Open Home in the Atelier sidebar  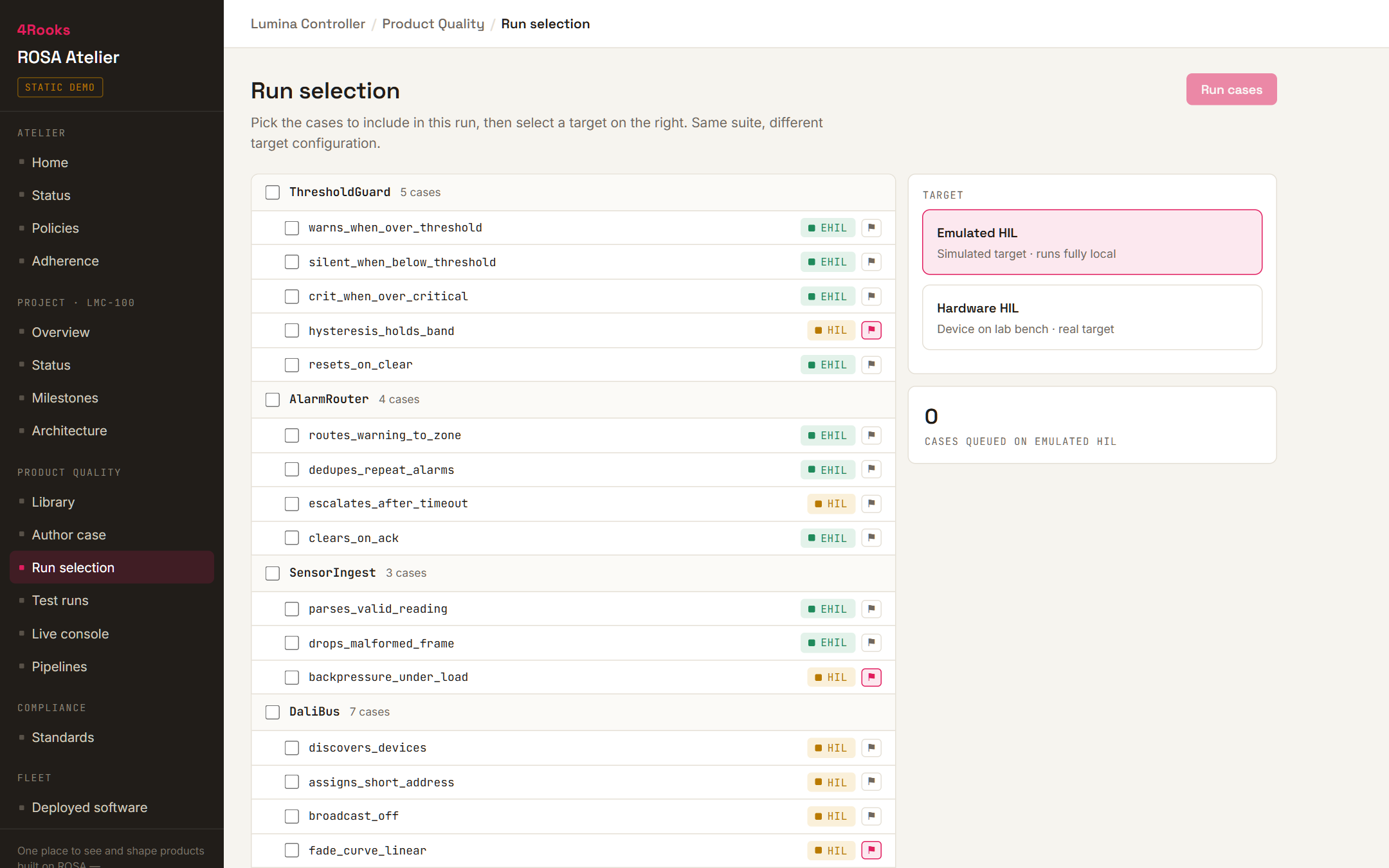pyautogui.click(x=112, y=163)
